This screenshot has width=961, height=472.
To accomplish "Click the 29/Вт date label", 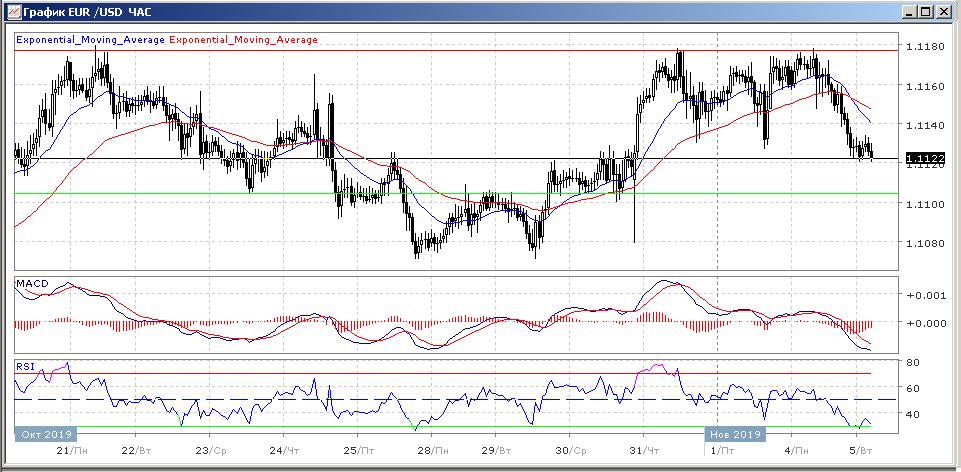I will (x=497, y=451).
